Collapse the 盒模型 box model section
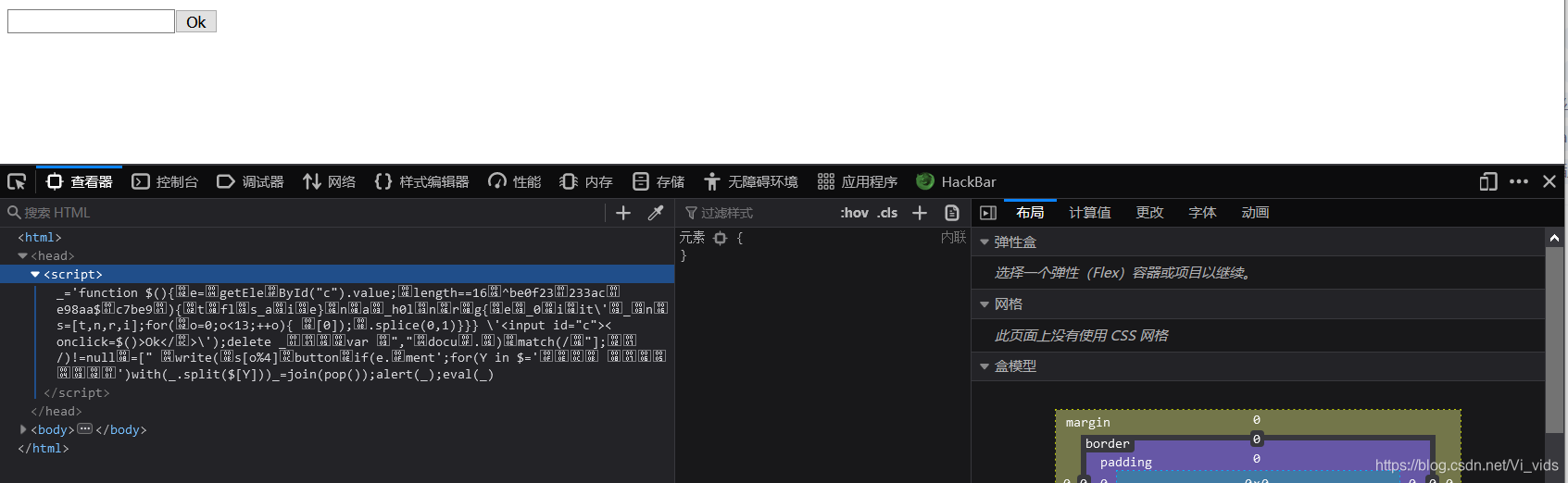The image size is (1568, 483). tap(985, 366)
